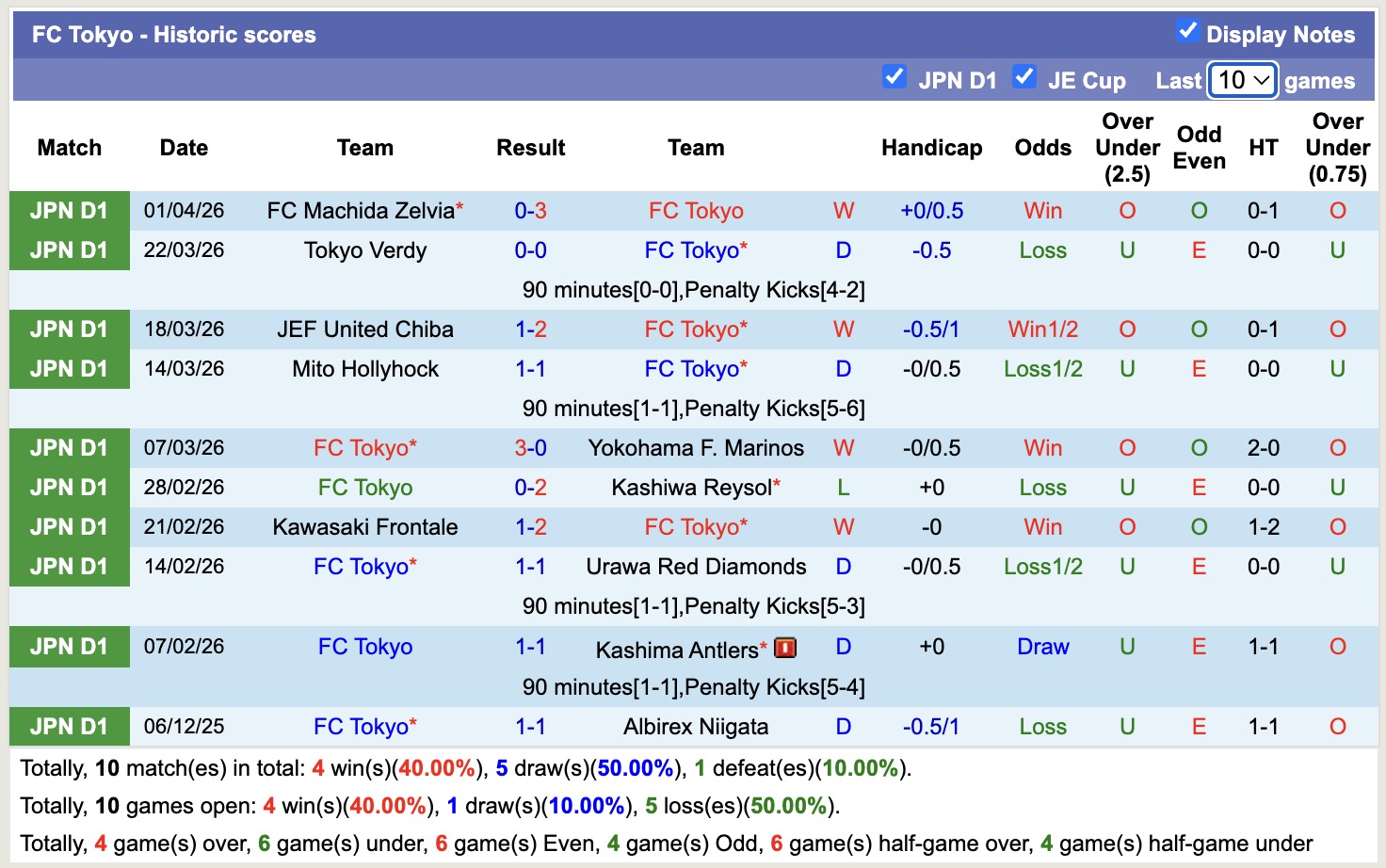Click the Odds column header
This screenshot has height=868, width=1386.
click(x=1042, y=148)
